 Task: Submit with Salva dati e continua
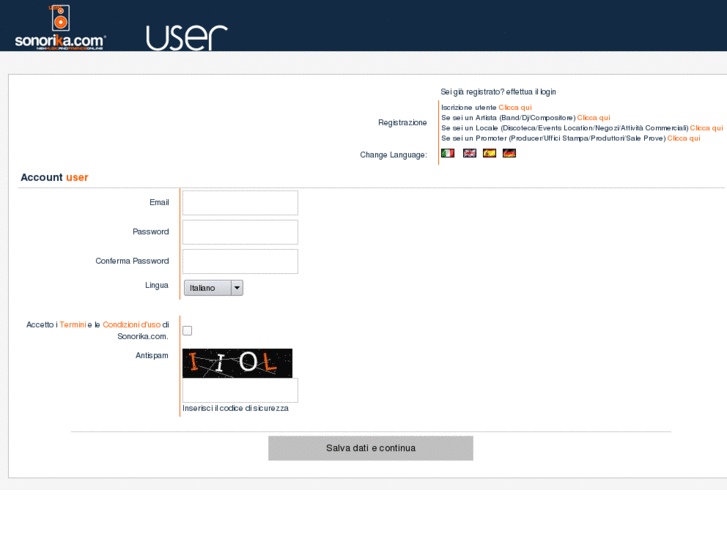pyautogui.click(x=370, y=448)
